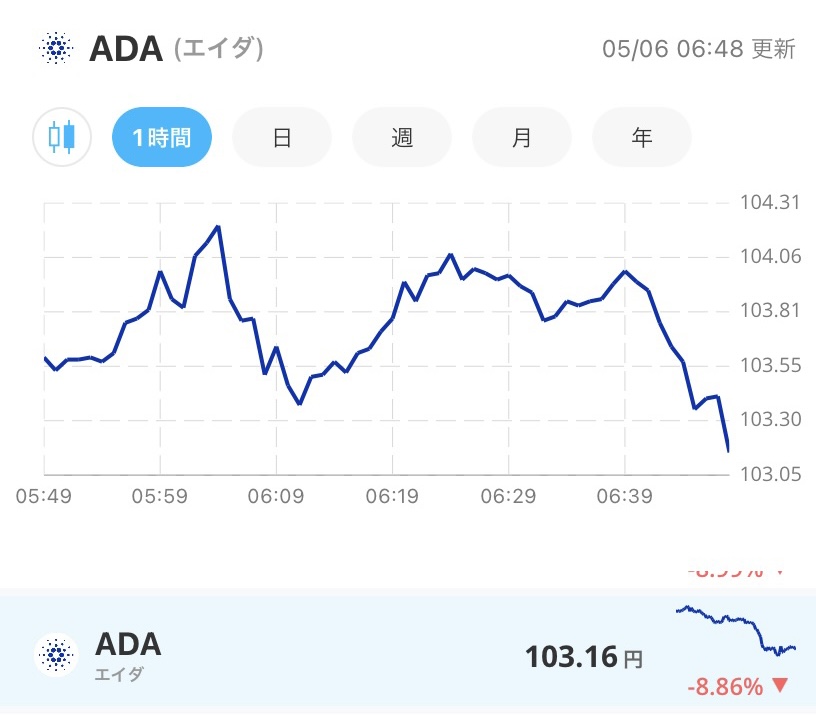Select the 週 timeframe tab
Screen dimensions: 816x716
pos(402,137)
